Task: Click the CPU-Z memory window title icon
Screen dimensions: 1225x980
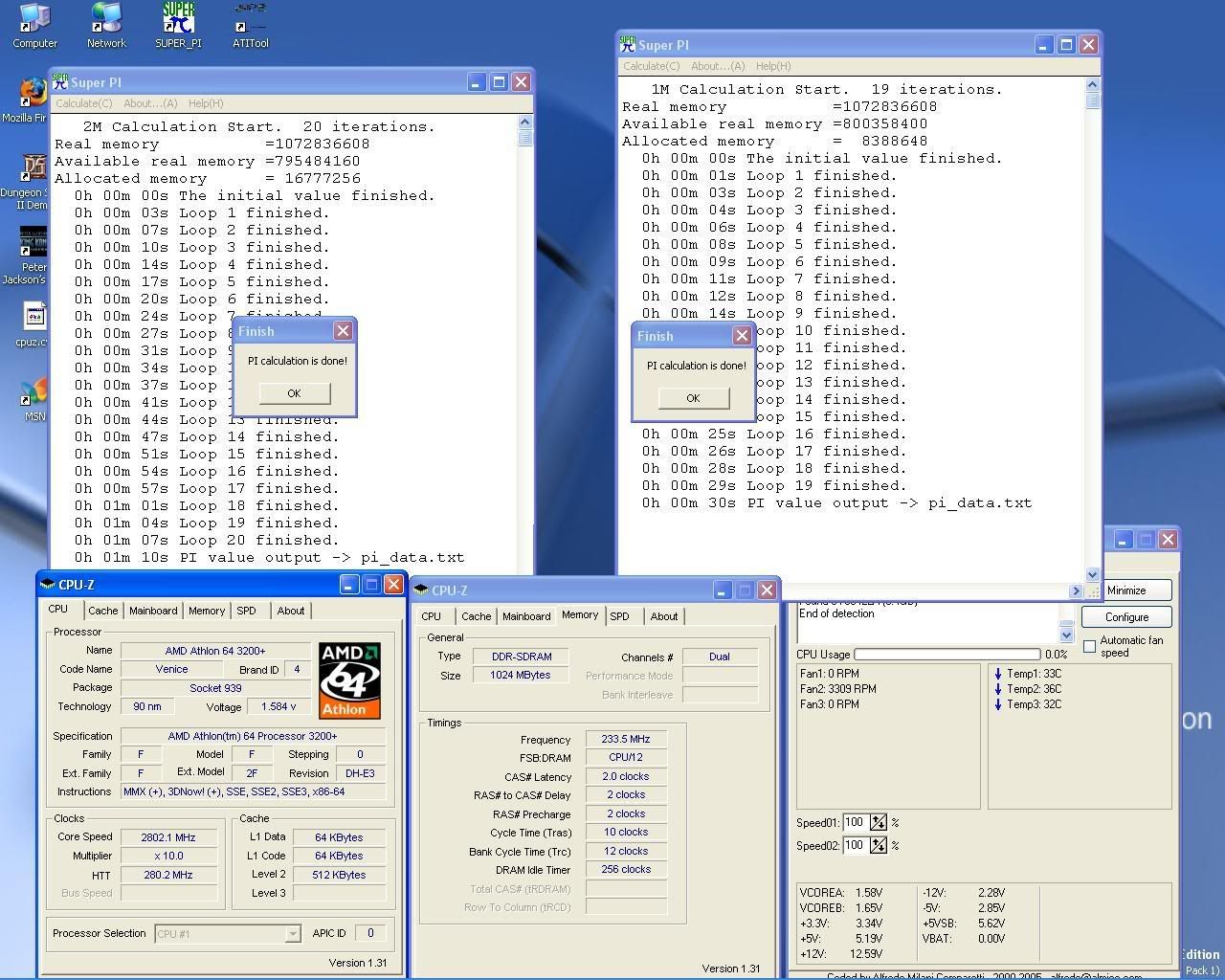Action: [x=421, y=590]
